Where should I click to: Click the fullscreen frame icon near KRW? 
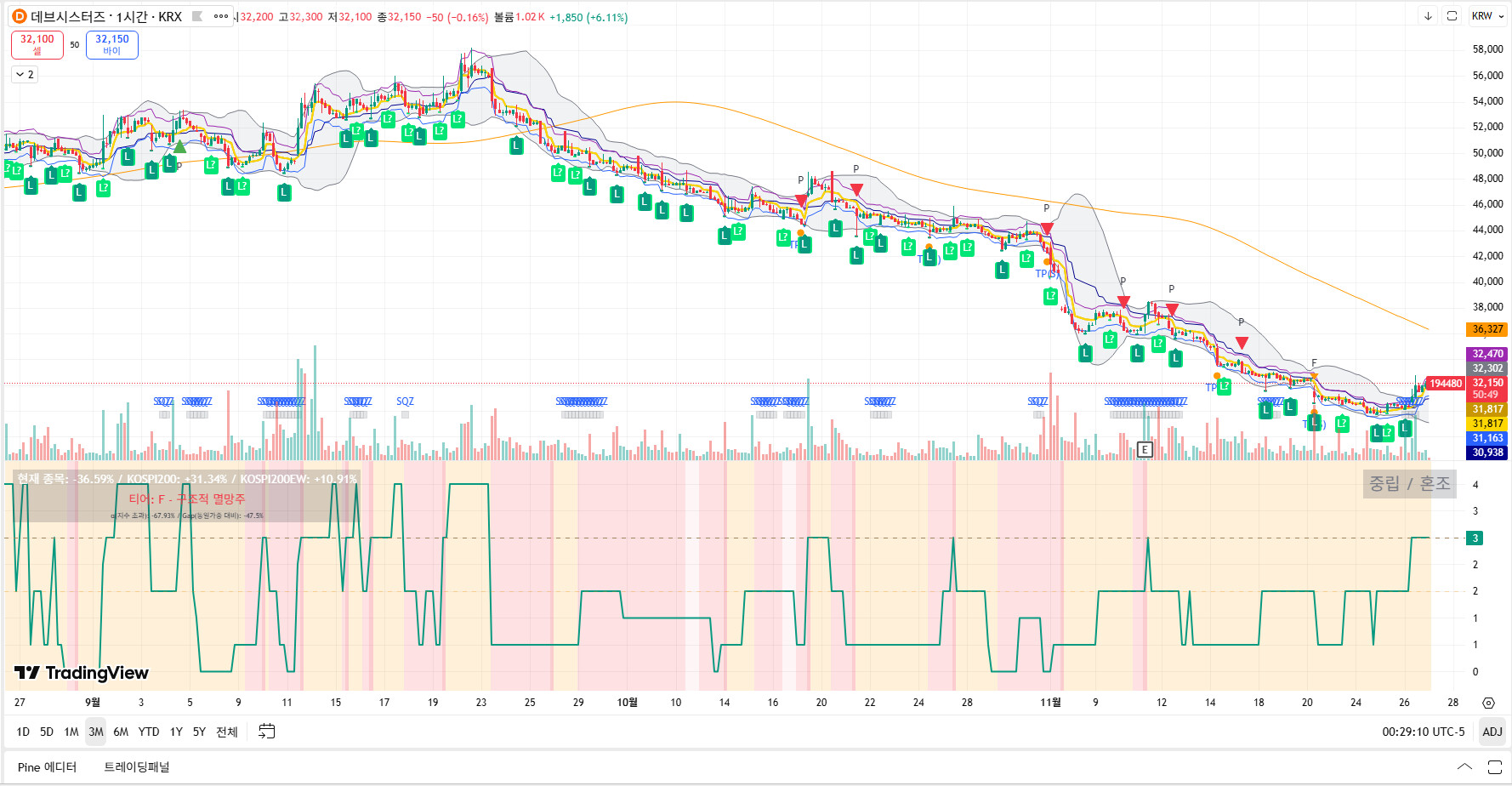point(1452,16)
